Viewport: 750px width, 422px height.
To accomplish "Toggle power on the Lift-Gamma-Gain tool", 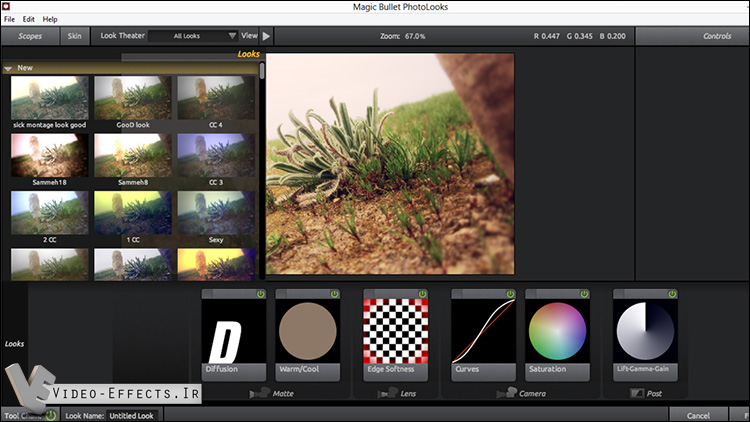I will point(672,294).
